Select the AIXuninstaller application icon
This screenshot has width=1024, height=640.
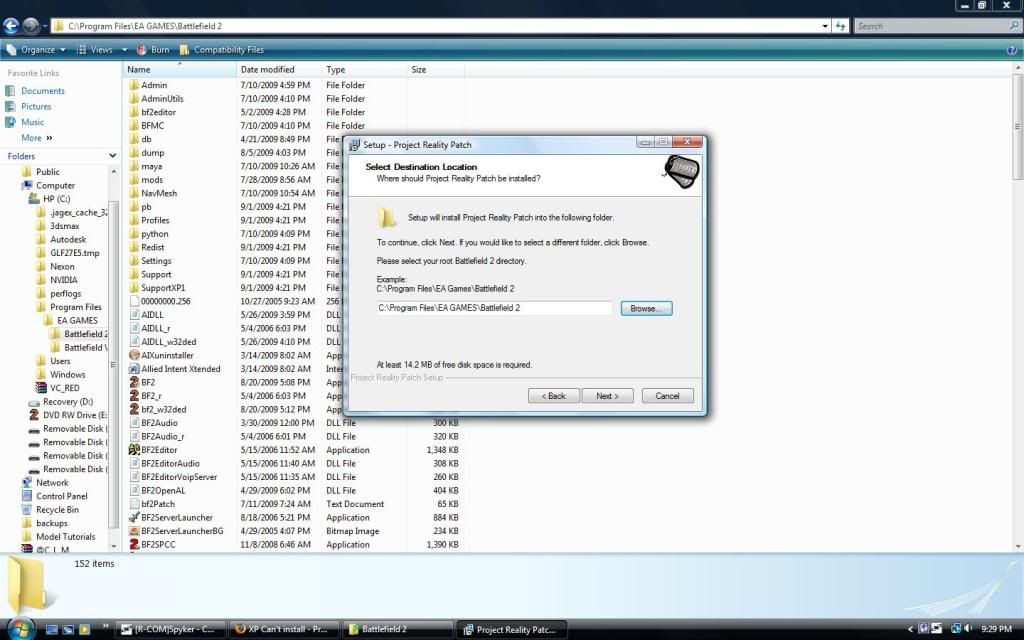coord(134,355)
